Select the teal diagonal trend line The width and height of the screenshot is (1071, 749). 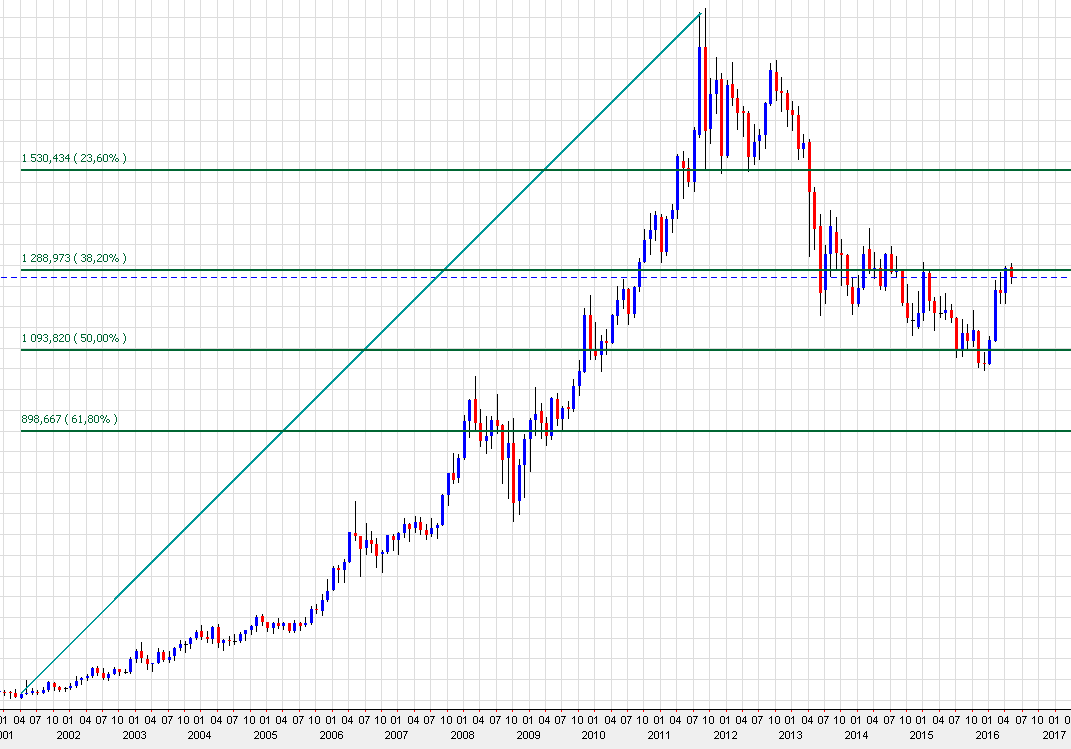pyautogui.click(x=362, y=352)
